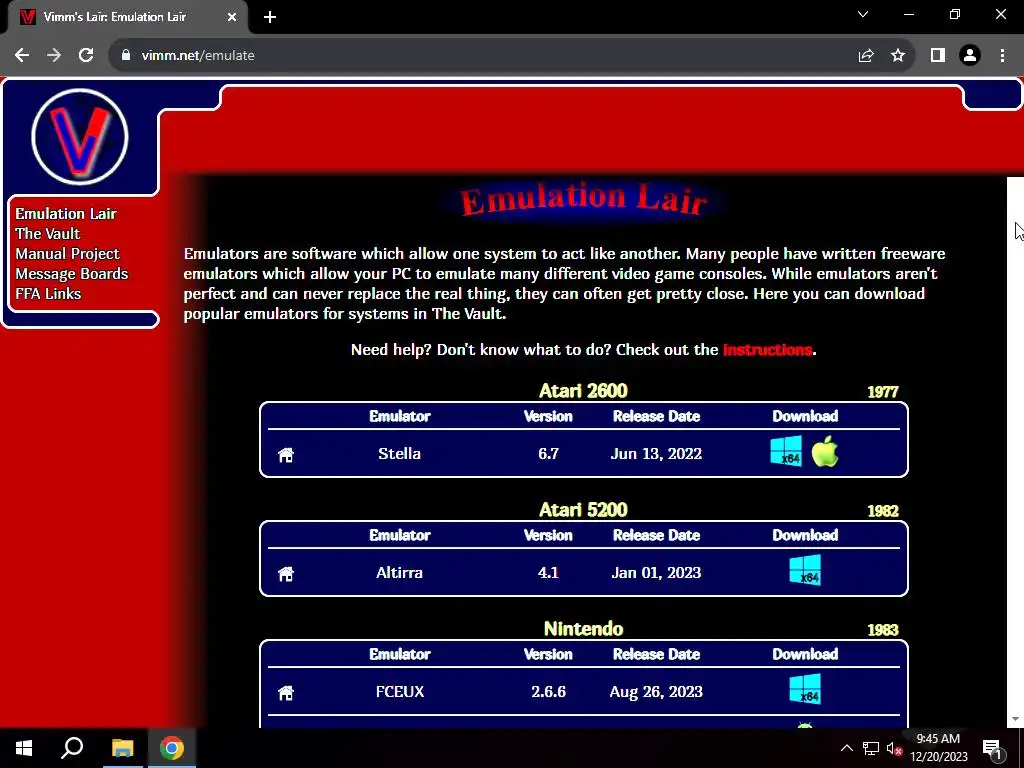
Task: Download Stella for Windows x64
Action: (x=786, y=451)
